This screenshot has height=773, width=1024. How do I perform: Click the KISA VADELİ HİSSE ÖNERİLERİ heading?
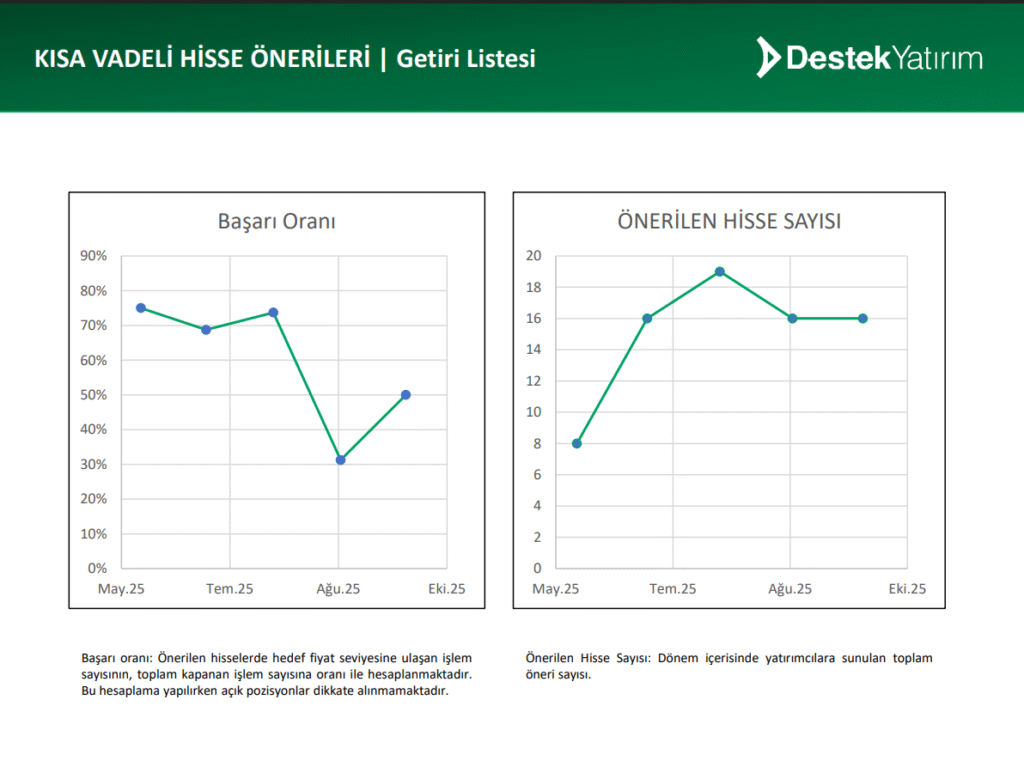click(201, 58)
